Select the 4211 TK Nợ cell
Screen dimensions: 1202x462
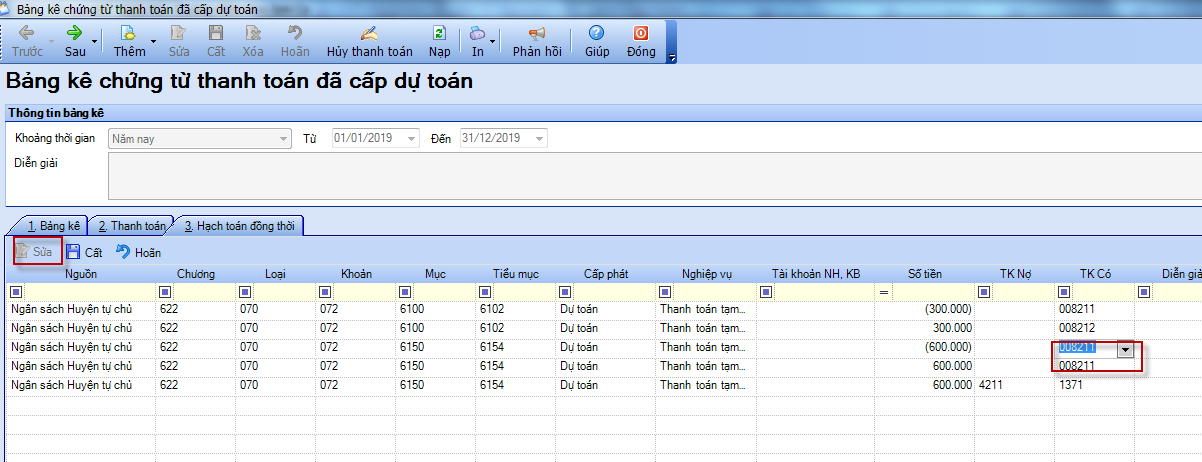point(1015,385)
